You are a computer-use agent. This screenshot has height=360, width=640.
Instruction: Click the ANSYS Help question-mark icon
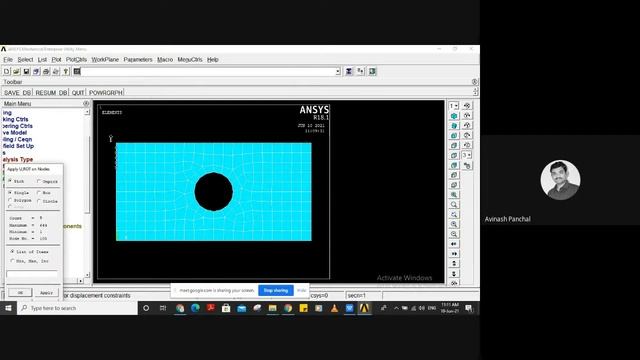66,71
